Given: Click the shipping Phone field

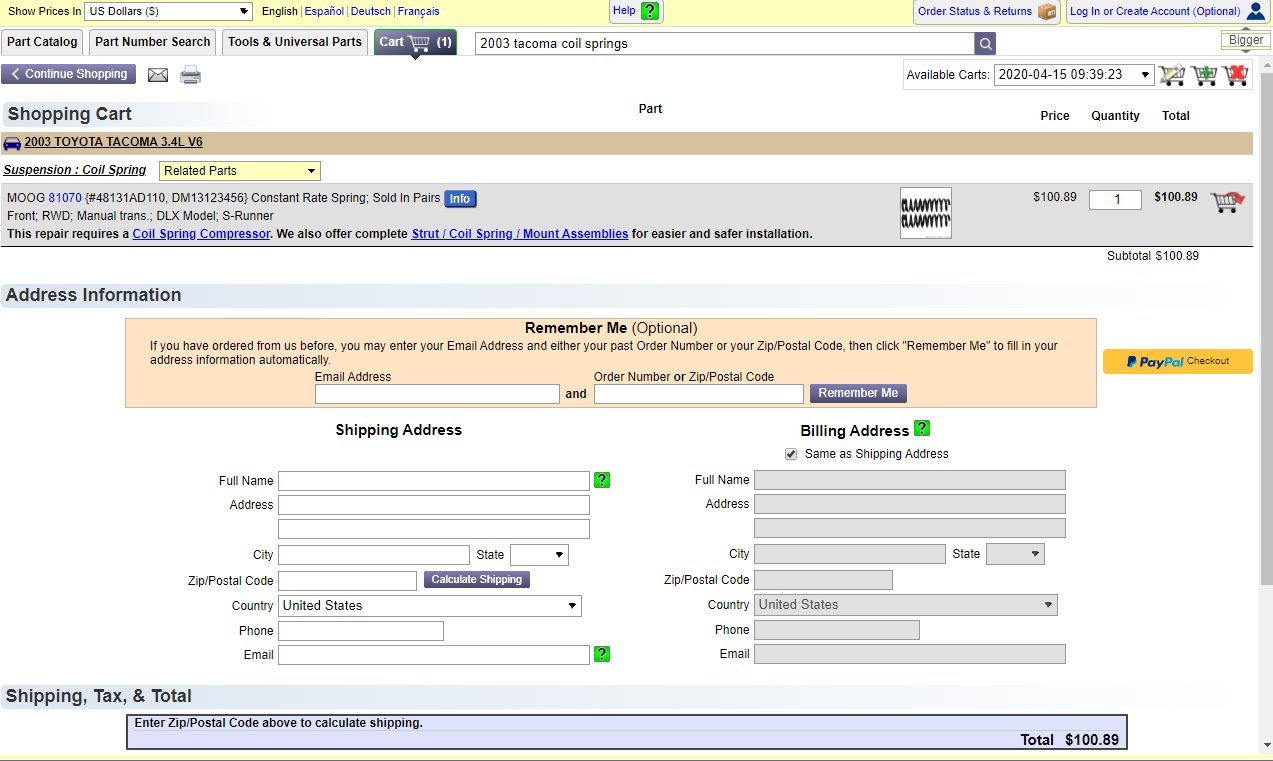Looking at the screenshot, I should pos(361,631).
